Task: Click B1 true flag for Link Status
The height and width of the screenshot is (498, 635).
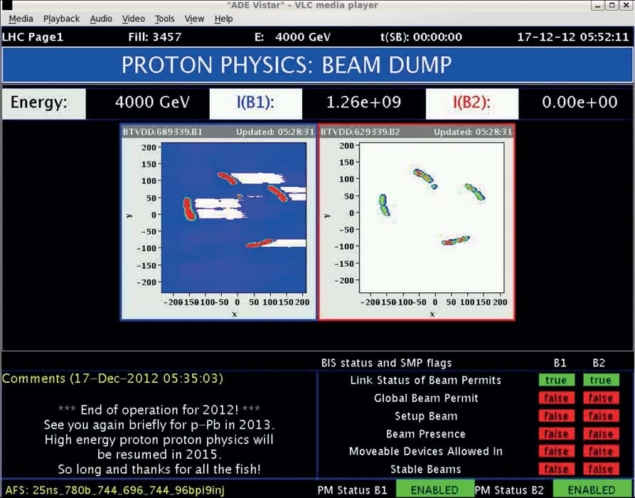Action: point(557,380)
